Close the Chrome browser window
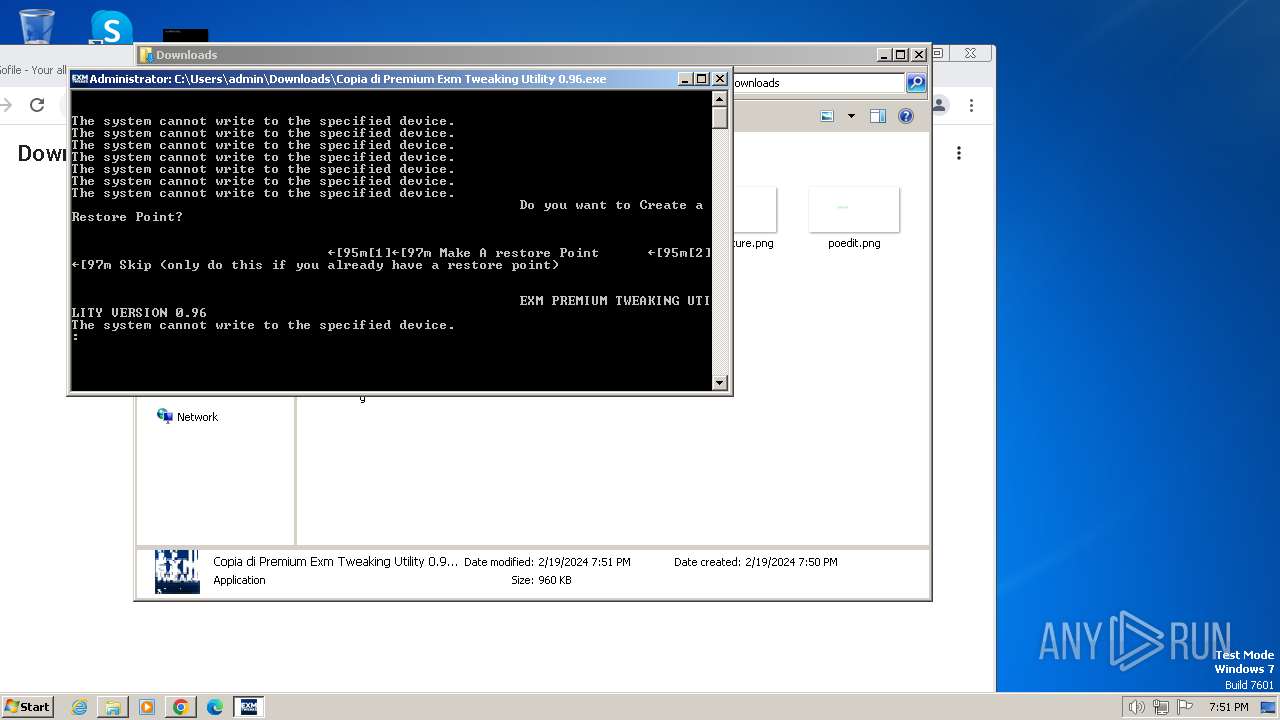 click(970, 53)
